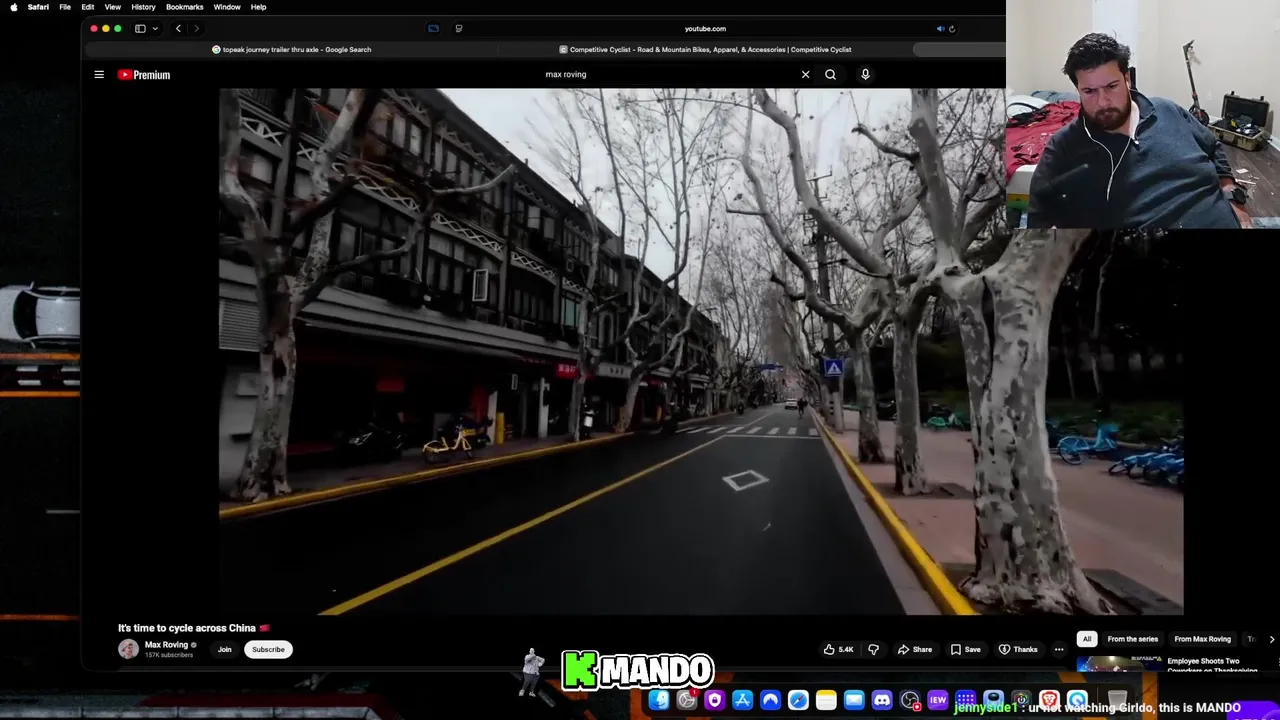Open the purple IEW app in the Dock
Image resolution: width=1280 pixels, height=720 pixels.
click(938, 700)
